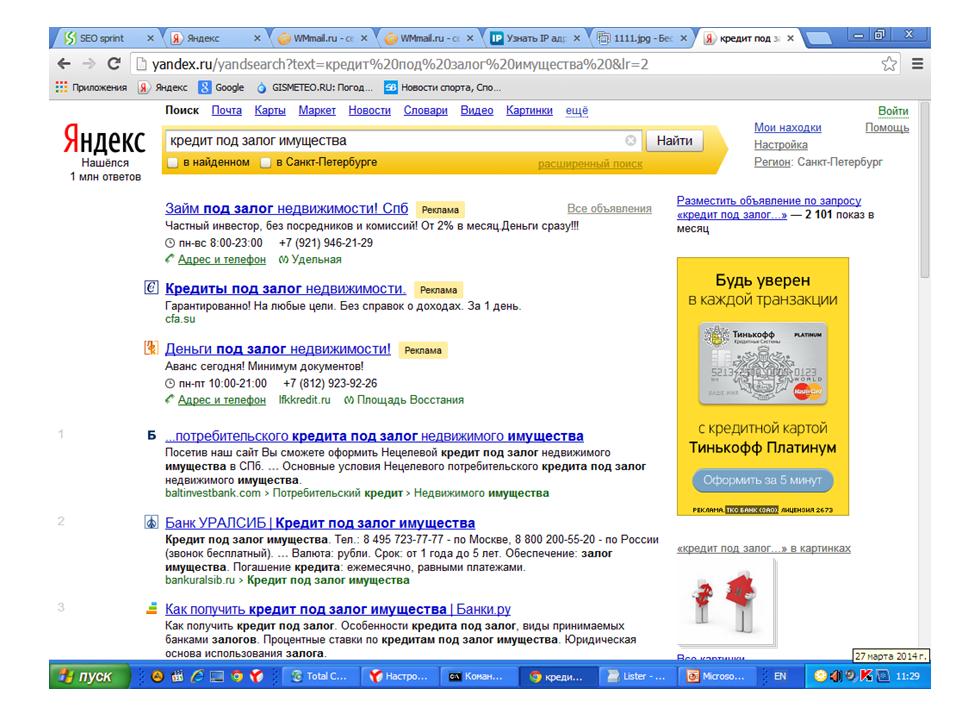Click favicon next to Кредиты под залог недвижимости
960x720 pixels.
(151, 287)
